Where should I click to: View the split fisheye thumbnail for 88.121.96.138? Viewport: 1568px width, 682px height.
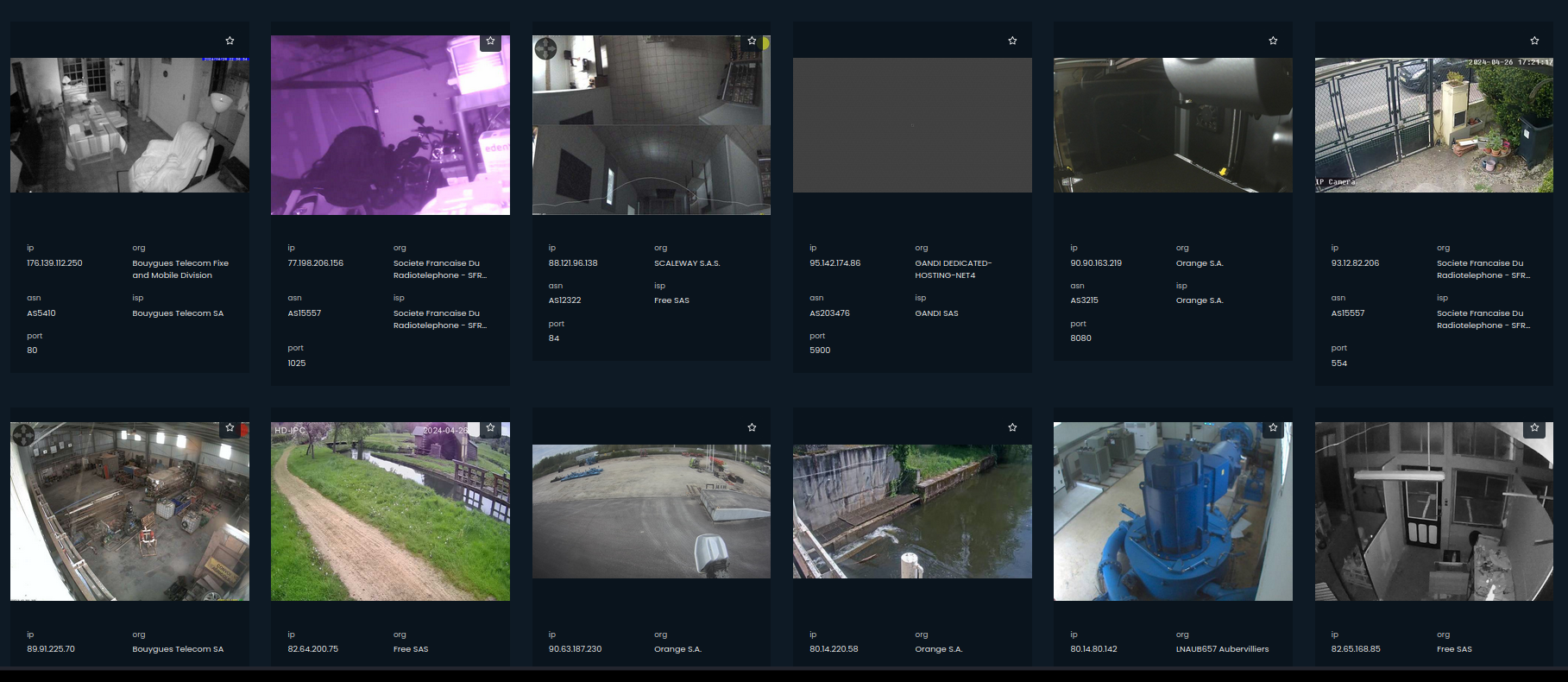[x=652, y=125]
